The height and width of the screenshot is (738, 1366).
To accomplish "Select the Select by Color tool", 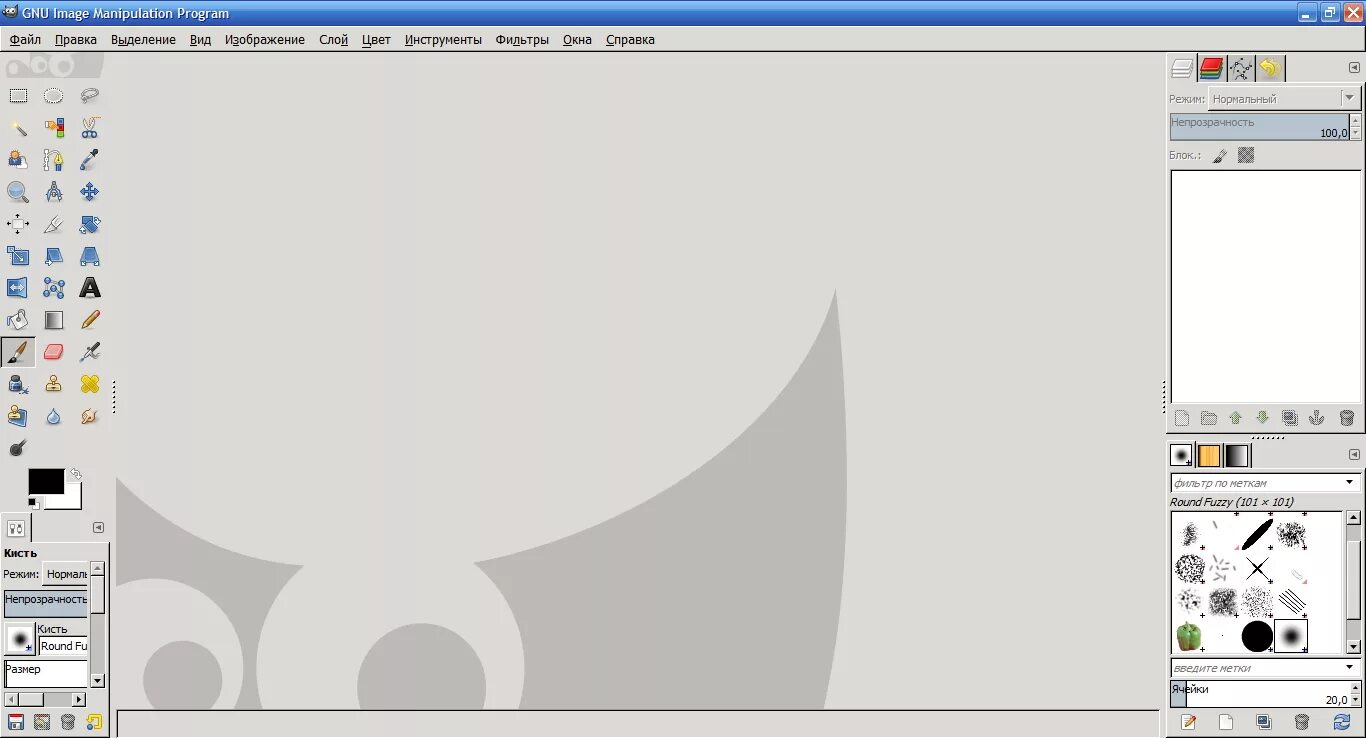I will 54,128.
